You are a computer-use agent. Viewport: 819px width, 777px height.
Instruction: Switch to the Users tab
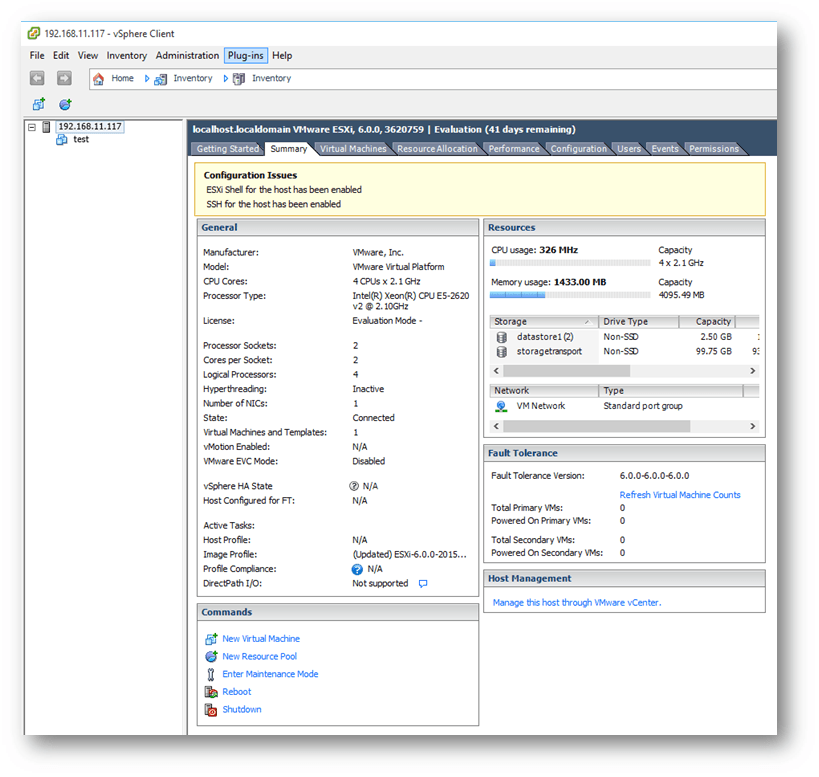coord(629,149)
